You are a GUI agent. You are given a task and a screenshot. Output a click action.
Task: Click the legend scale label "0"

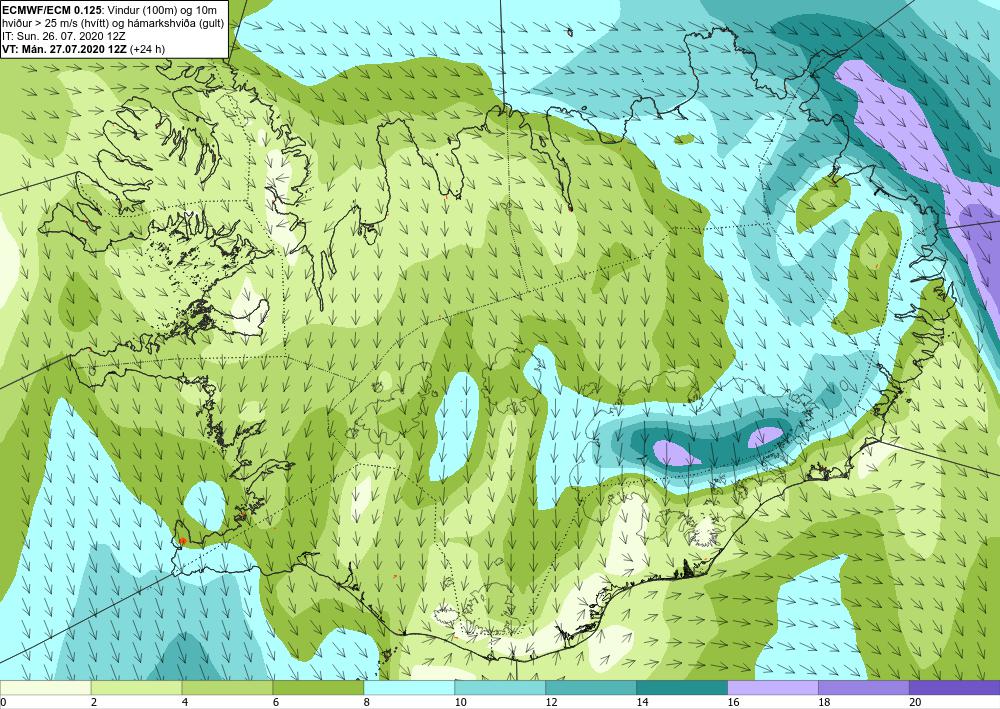tap(3, 702)
